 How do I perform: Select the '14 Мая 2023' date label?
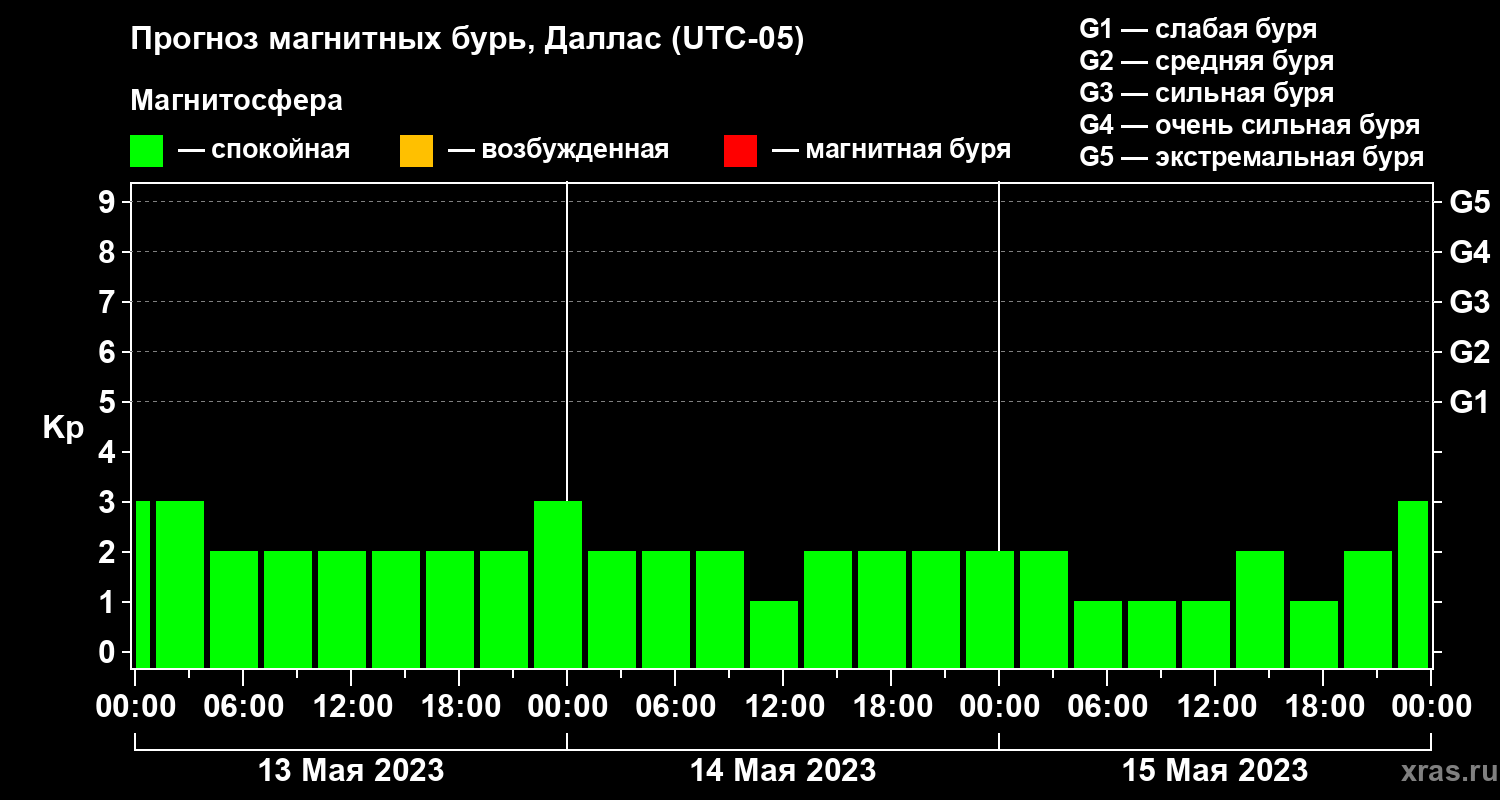tap(783, 770)
